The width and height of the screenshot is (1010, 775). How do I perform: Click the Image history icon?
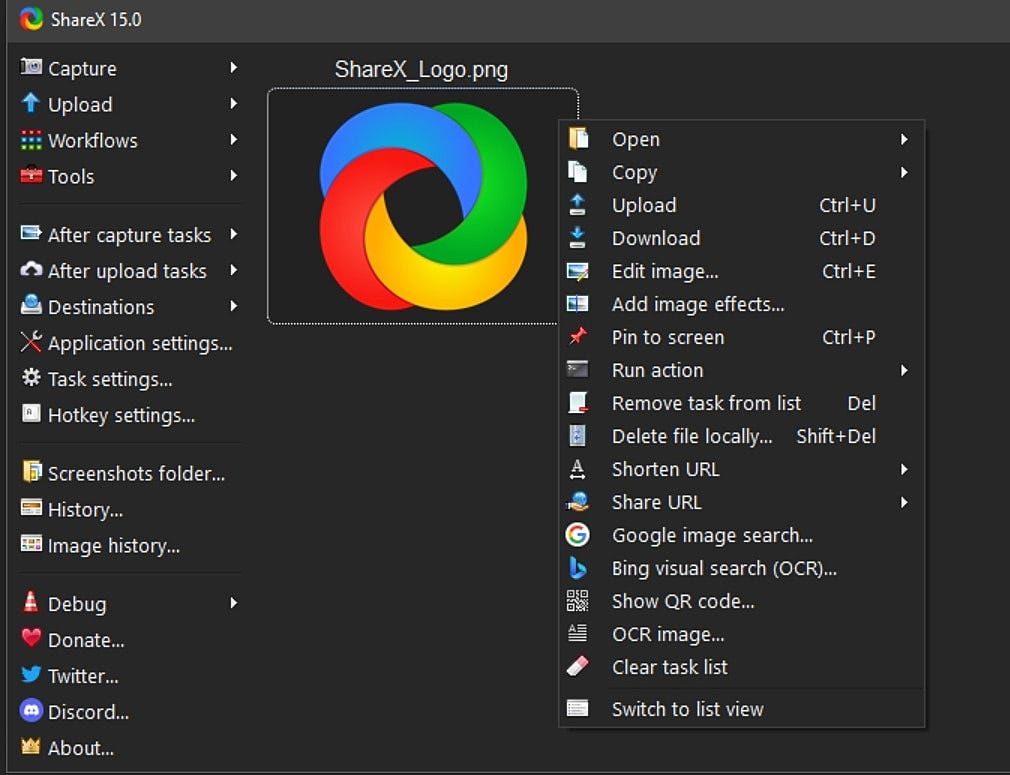(31, 544)
